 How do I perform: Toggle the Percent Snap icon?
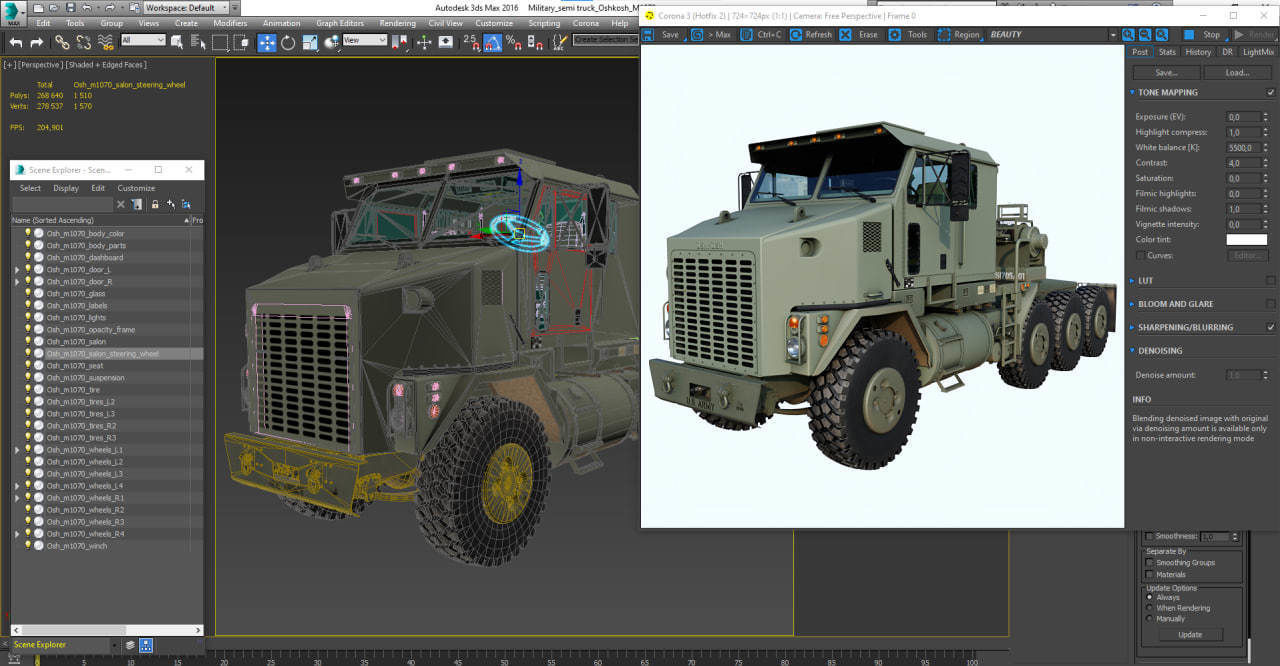514,42
